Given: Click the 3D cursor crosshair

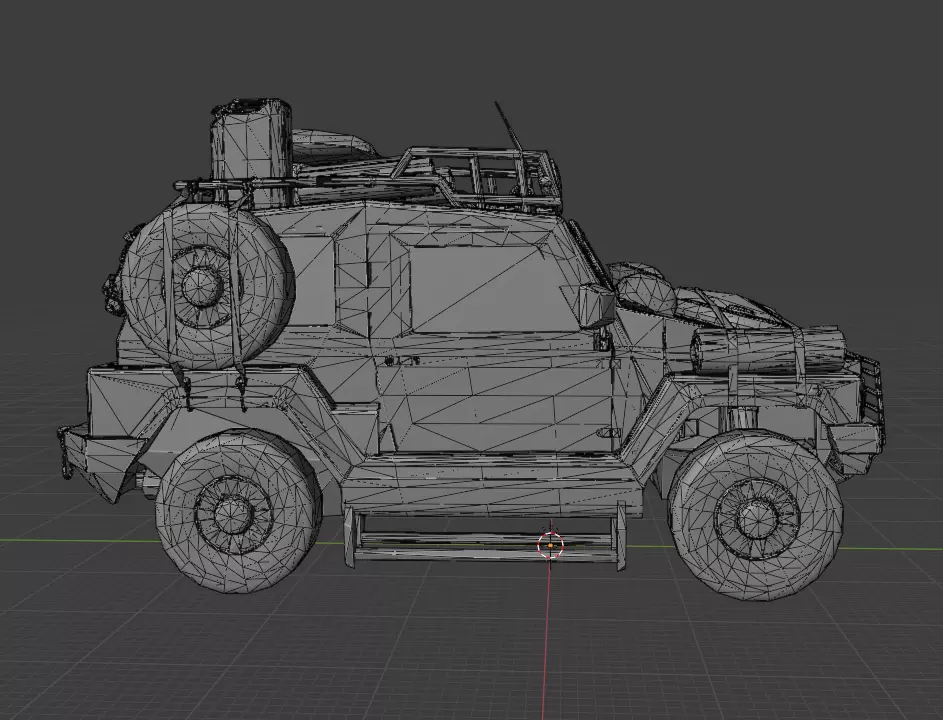Looking at the screenshot, I should point(550,545).
